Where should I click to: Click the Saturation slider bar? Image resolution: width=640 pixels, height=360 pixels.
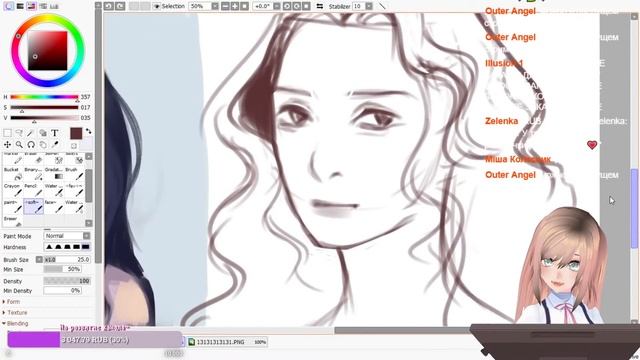(x=44, y=107)
